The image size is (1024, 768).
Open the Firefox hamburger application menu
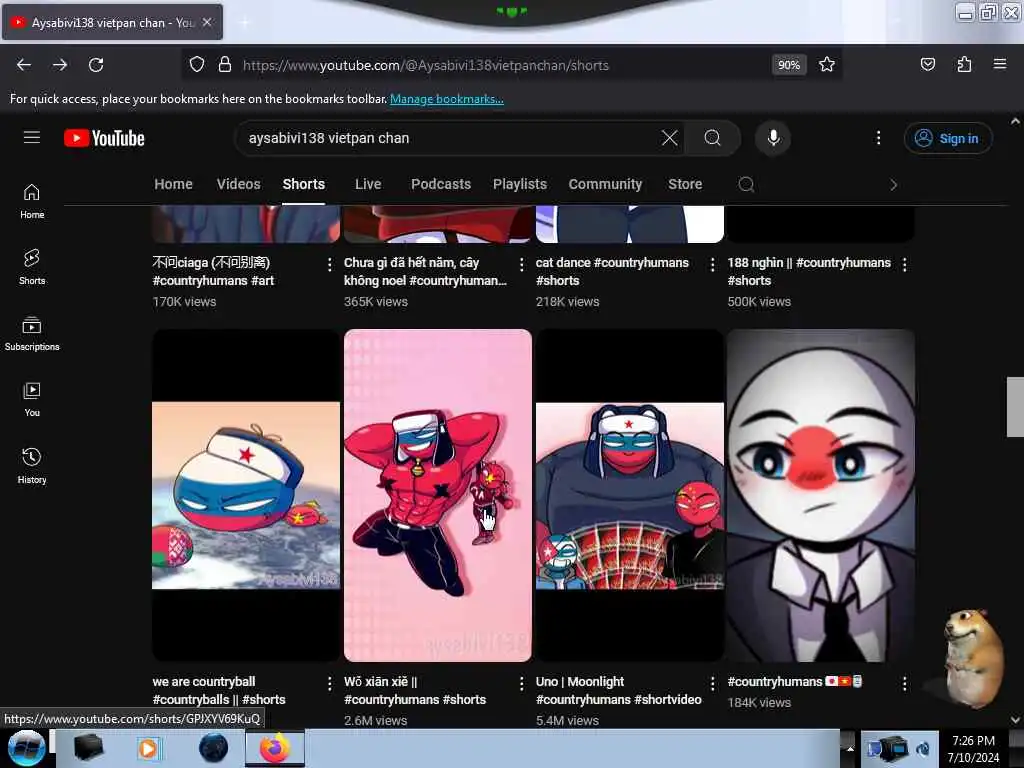click(x=1000, y=64)
